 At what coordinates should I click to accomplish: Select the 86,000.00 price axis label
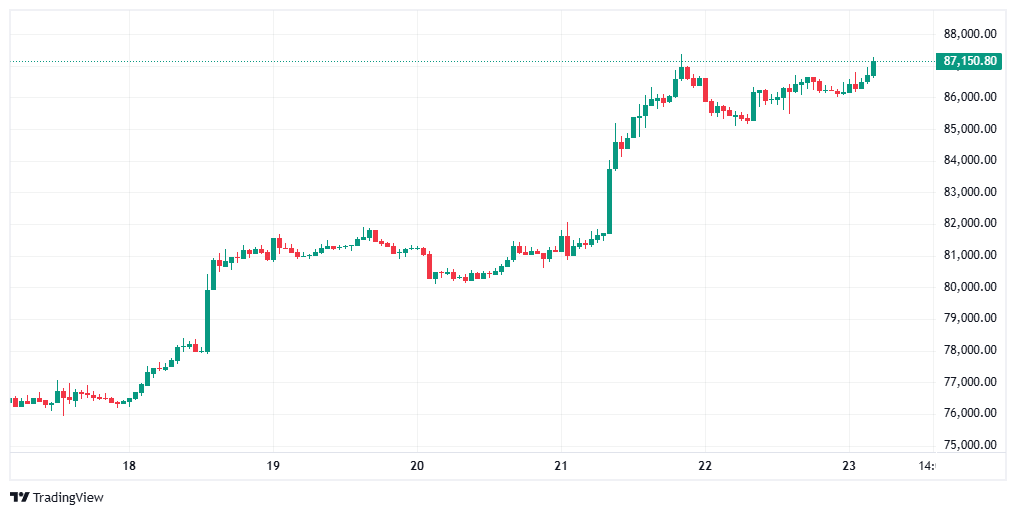(x=970, y=97)
